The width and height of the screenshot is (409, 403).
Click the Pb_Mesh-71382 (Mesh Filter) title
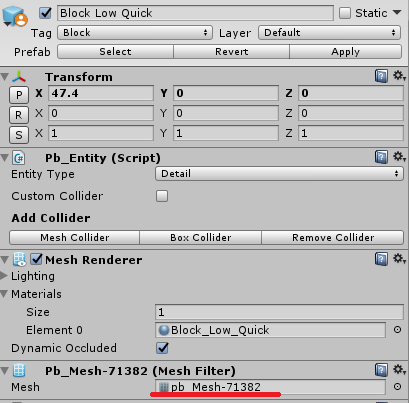[x=140, y=371]
